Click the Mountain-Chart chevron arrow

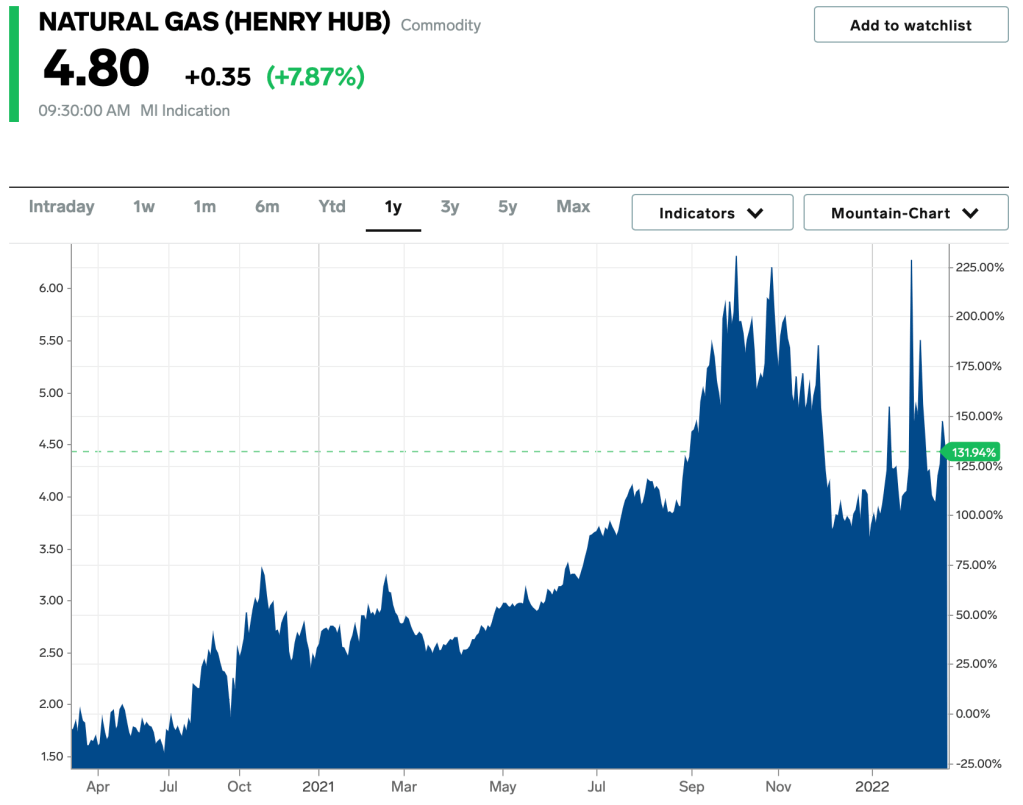click(970, 213)
